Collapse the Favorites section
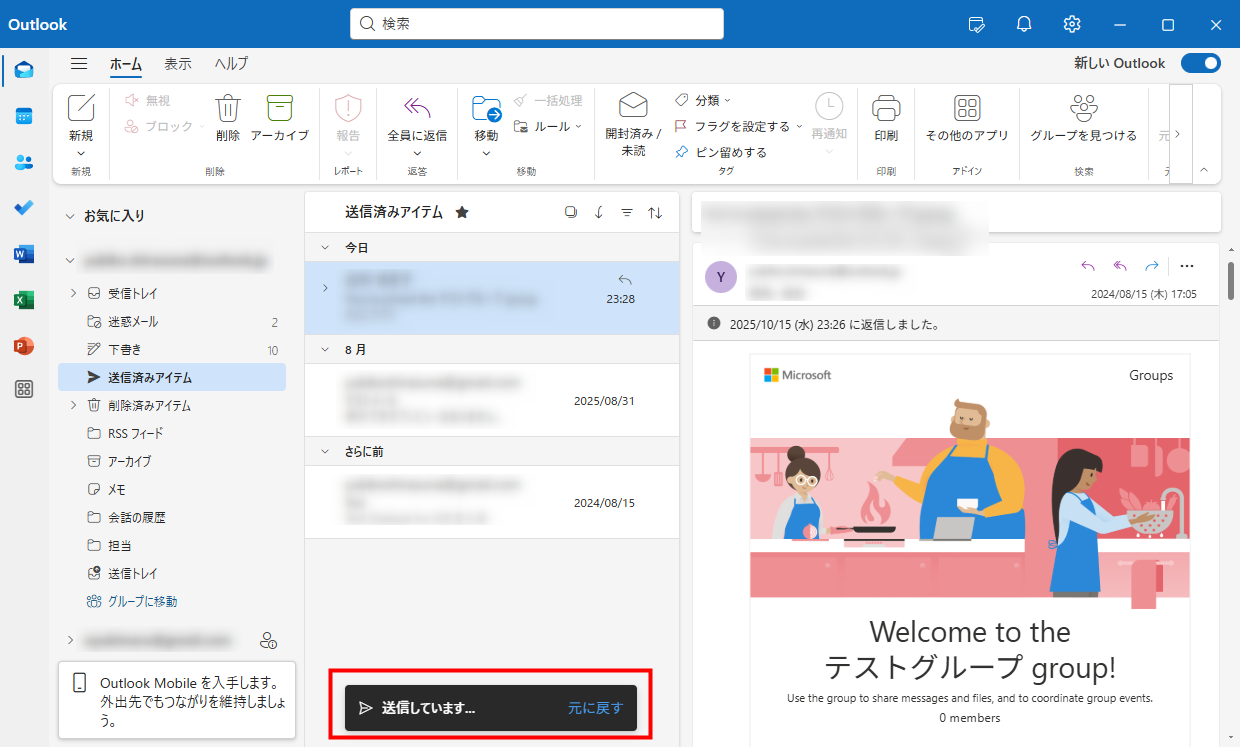Image resolution: width=1240 pixels, height=747 pixels. point(70,215)
